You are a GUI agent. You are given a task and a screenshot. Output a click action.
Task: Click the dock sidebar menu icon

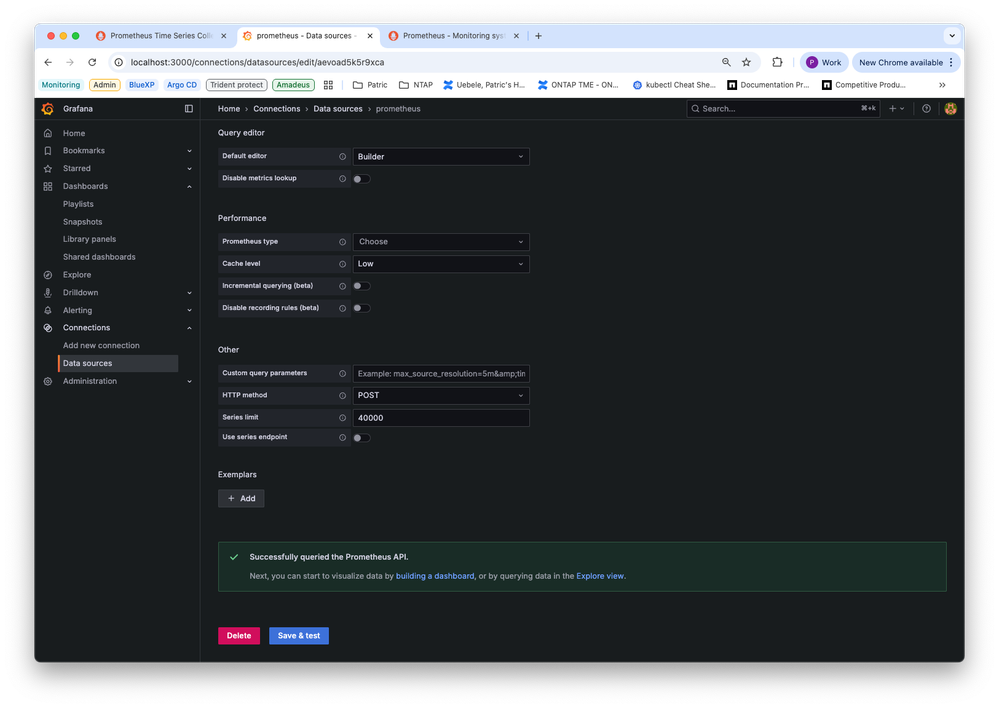(x=189, y=109)
